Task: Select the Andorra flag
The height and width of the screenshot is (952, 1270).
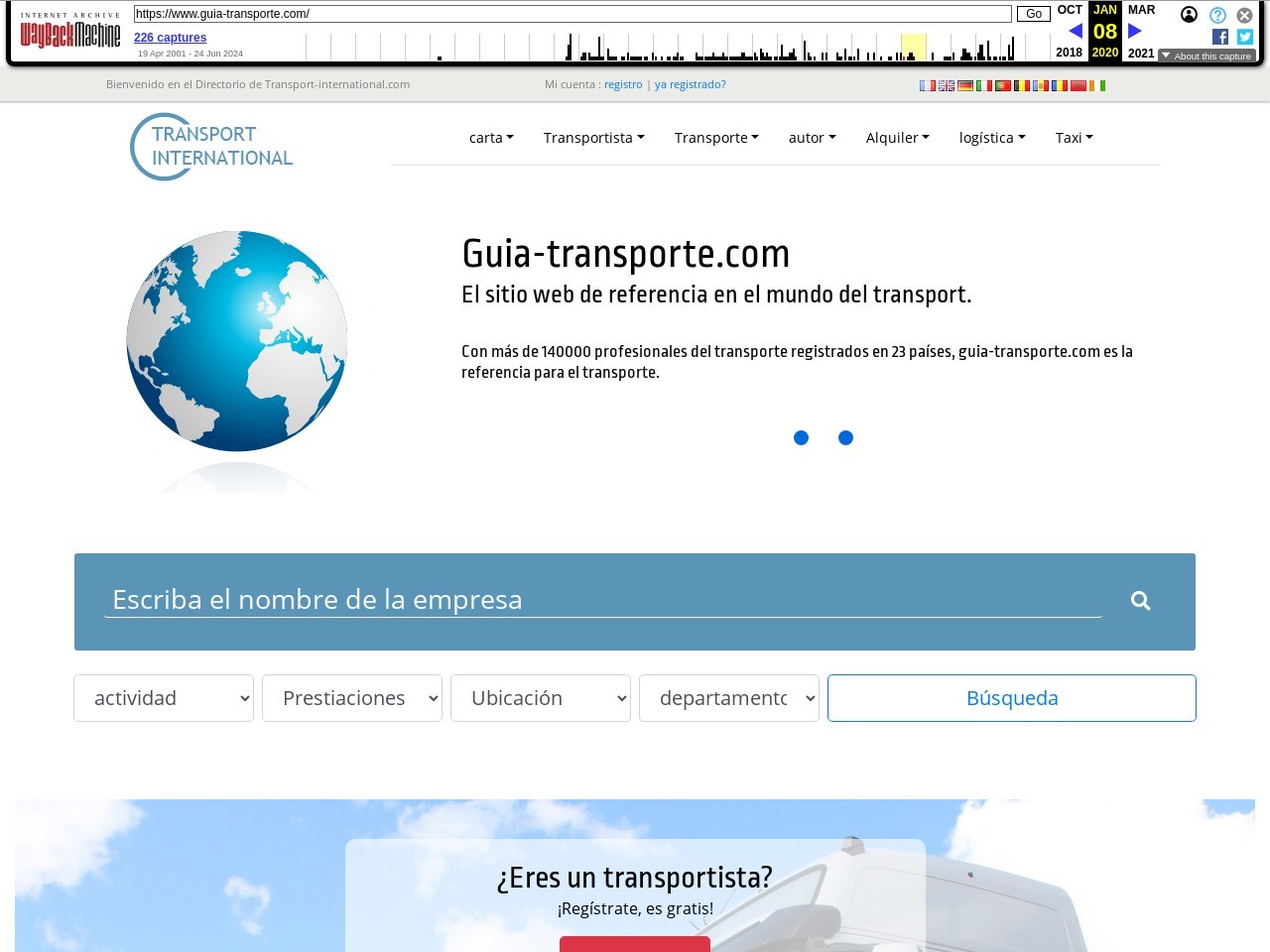Action: [x=1040, y=86]
